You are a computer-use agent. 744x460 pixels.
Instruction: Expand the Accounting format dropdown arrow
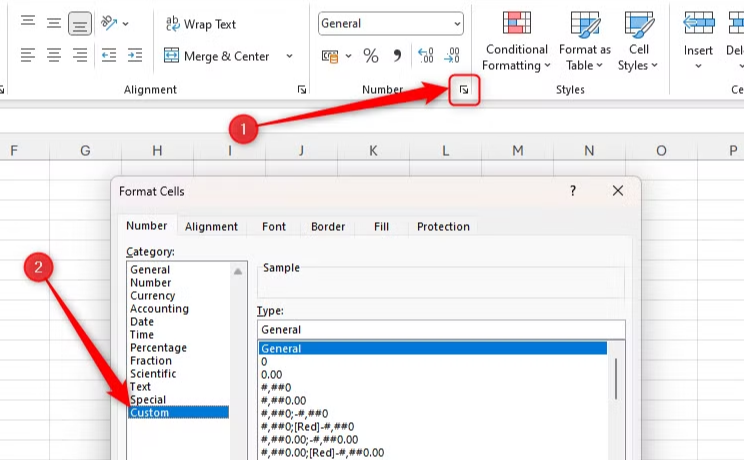348,56
